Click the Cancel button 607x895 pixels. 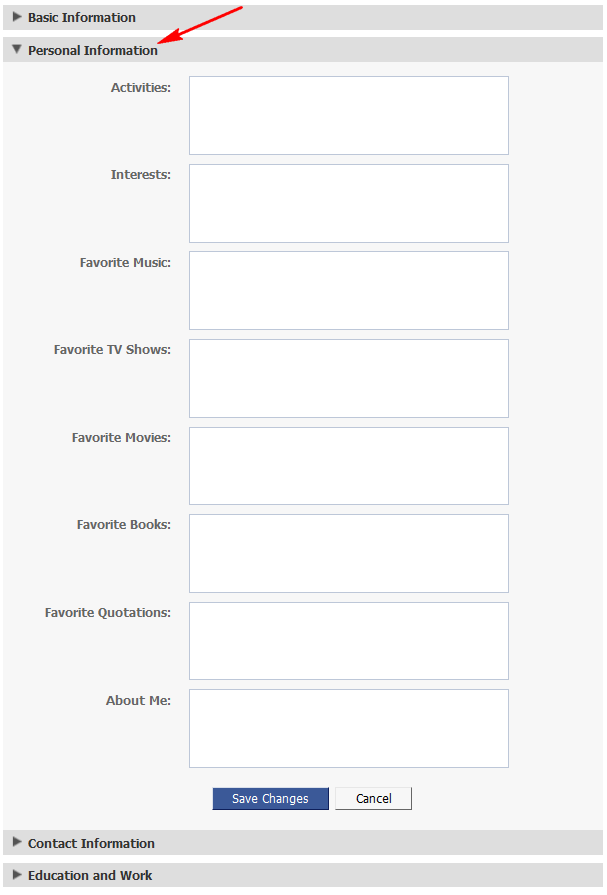click(x=373, y=799)
